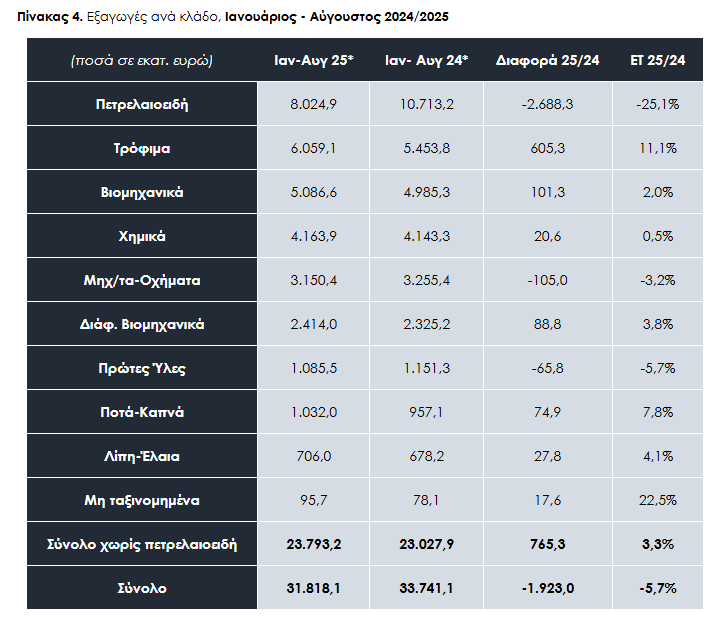Select the 'Πετρελαιοειδή' row label

coord(141,104)
